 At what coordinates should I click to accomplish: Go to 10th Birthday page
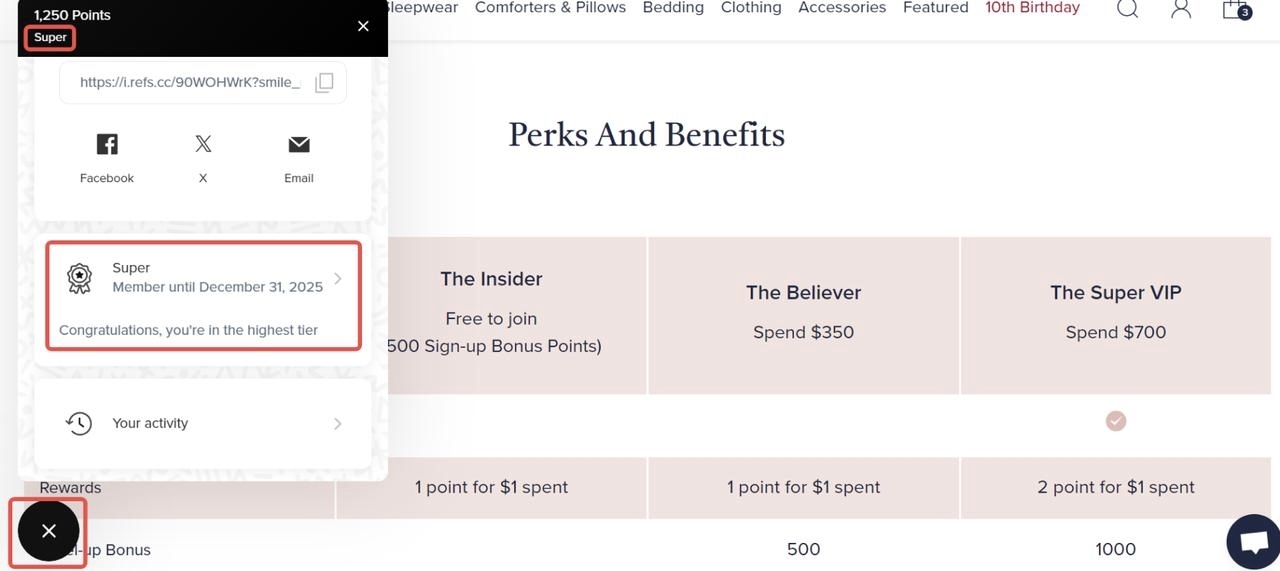click(1032, 8)
